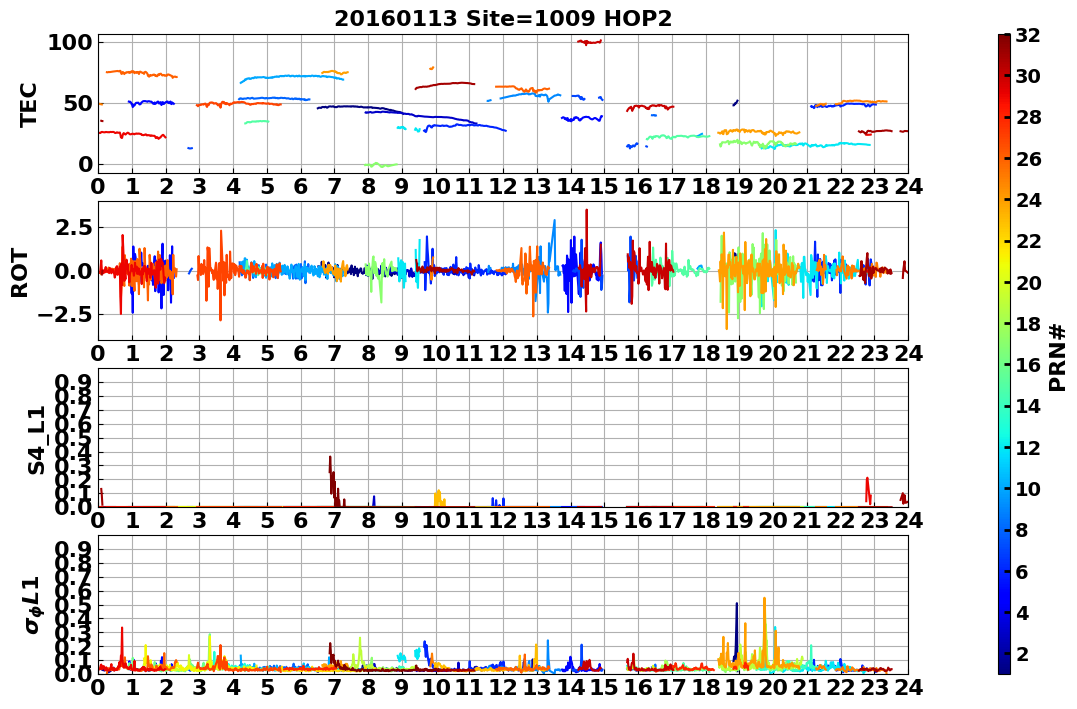Screen dimensions: 1077x709
Task: Select colorbar tick label '24'
Action: click(x=1028, y=200)
